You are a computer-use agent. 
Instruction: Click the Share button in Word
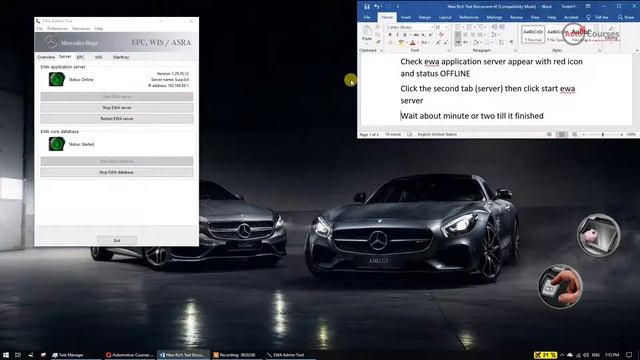pos(626,18)
